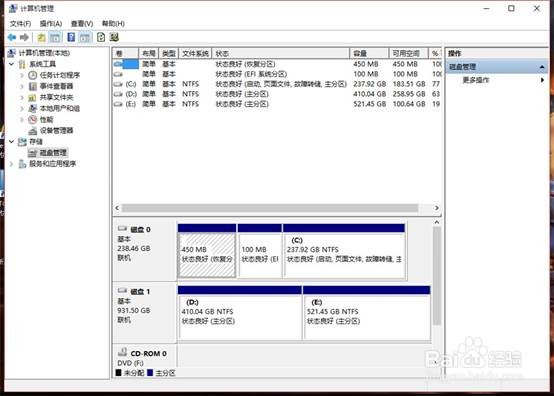The width and height of the screenshot is (554, 396).
Task: Select 任务计划程序 in tree
Action: click(60, 75)
